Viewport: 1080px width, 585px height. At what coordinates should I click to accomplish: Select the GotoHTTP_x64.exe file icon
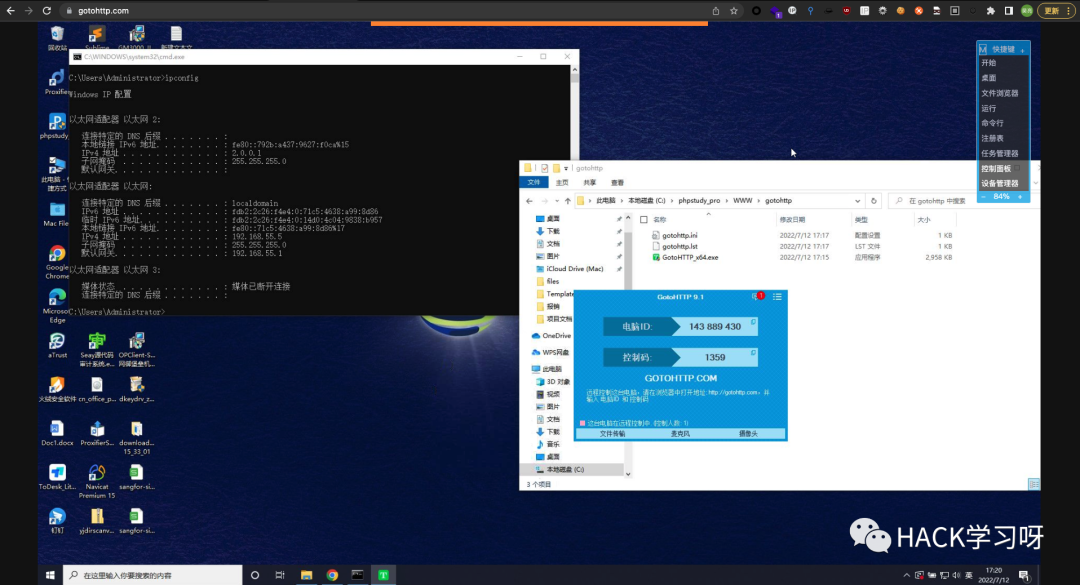(x=656, y=257)
